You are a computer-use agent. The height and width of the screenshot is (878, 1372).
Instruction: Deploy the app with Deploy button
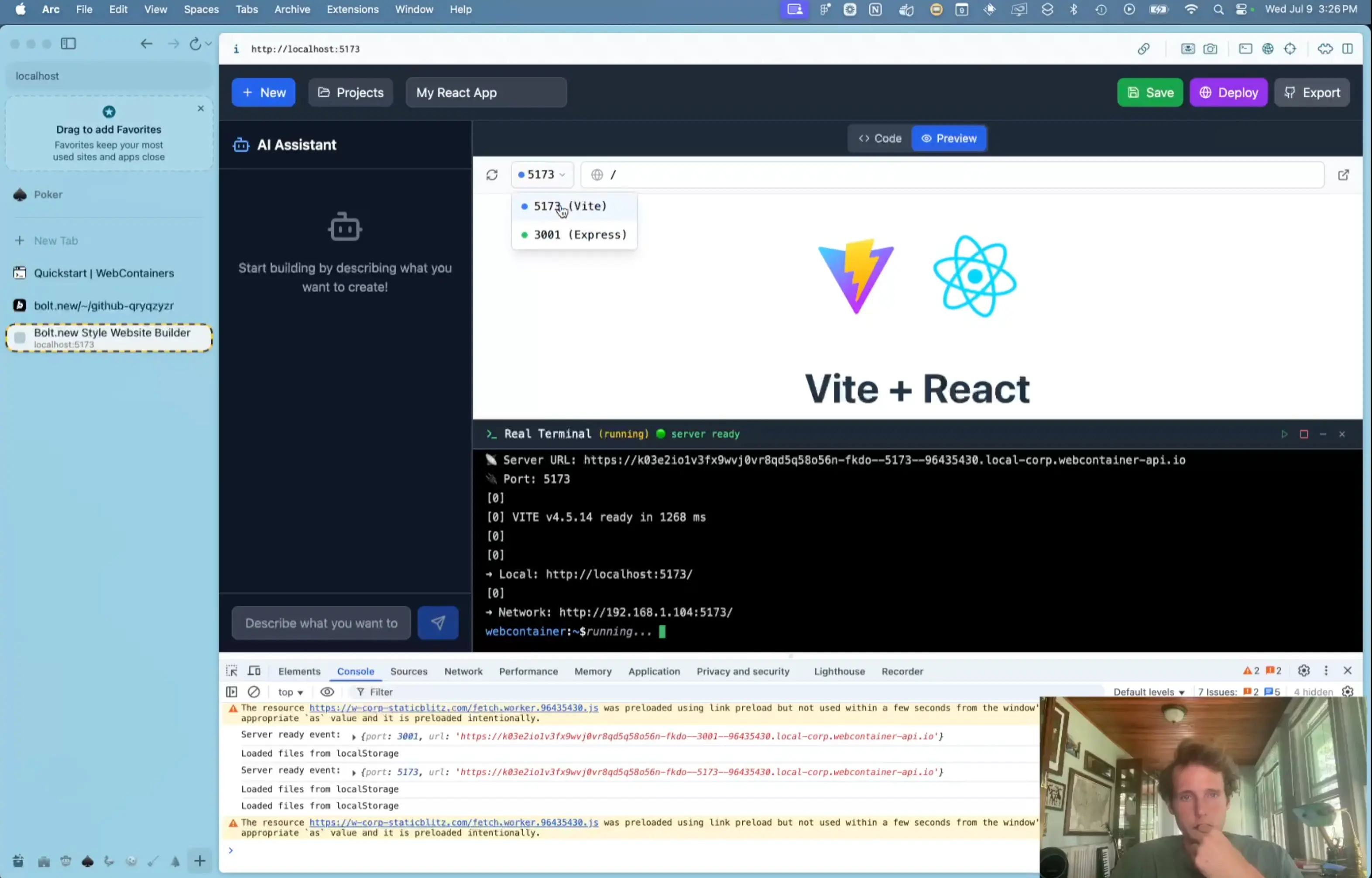click(1228, 93)
